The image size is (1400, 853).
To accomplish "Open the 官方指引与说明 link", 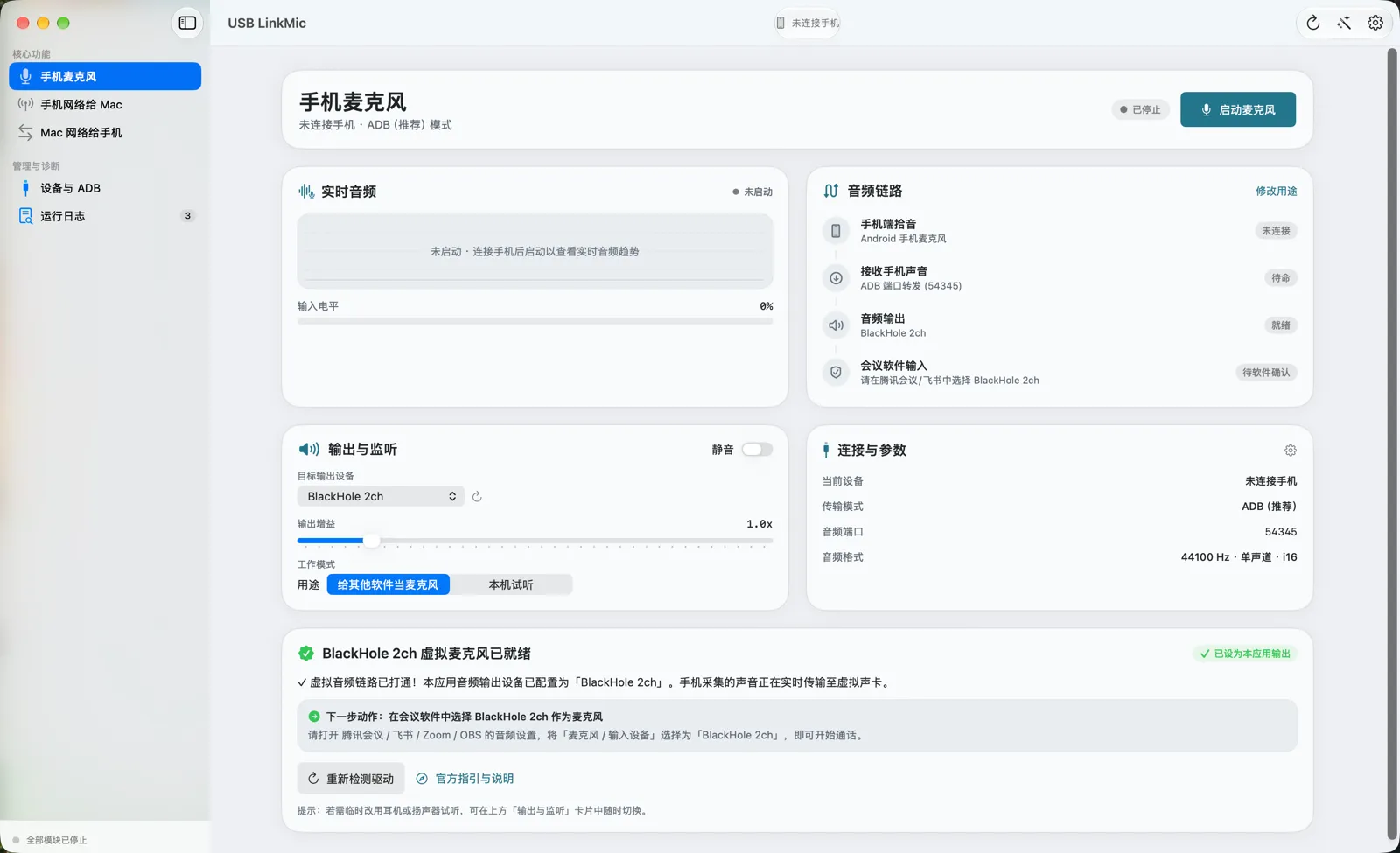I will click(x=465, y=779).
